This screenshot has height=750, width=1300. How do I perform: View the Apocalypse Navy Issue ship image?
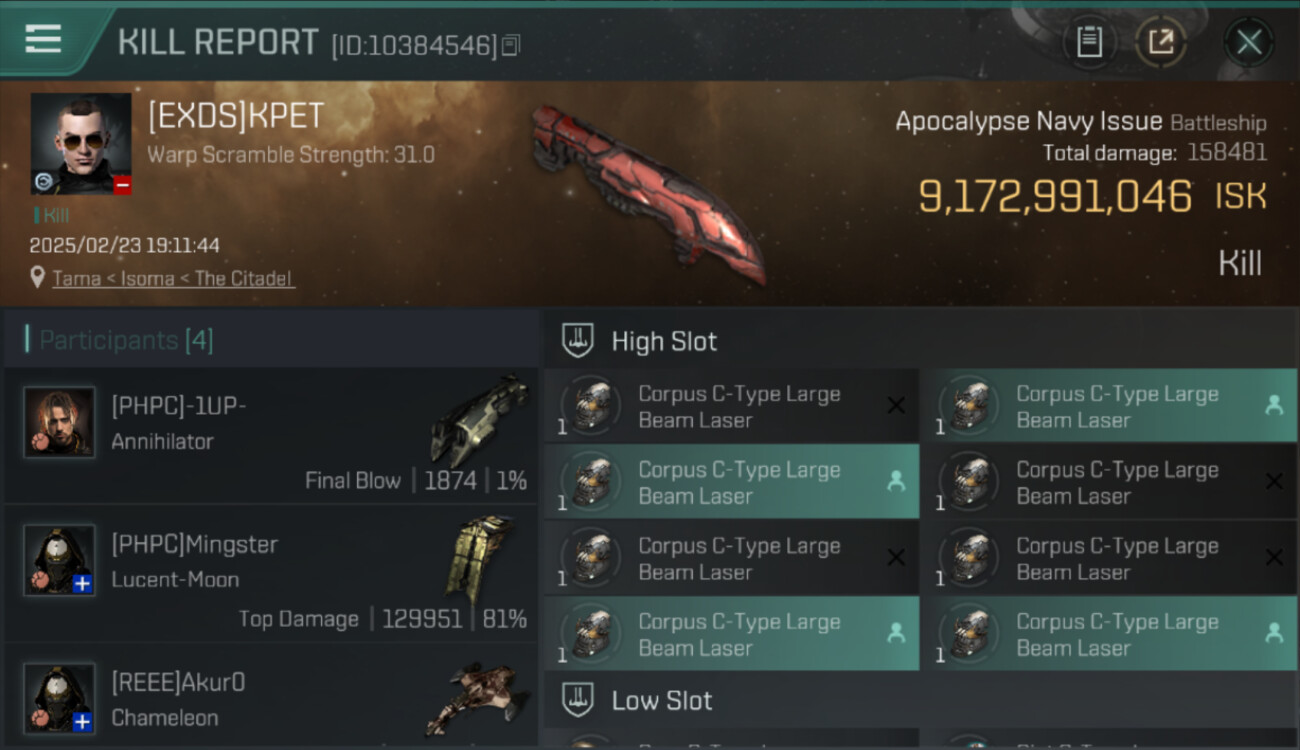coord(648,193)
